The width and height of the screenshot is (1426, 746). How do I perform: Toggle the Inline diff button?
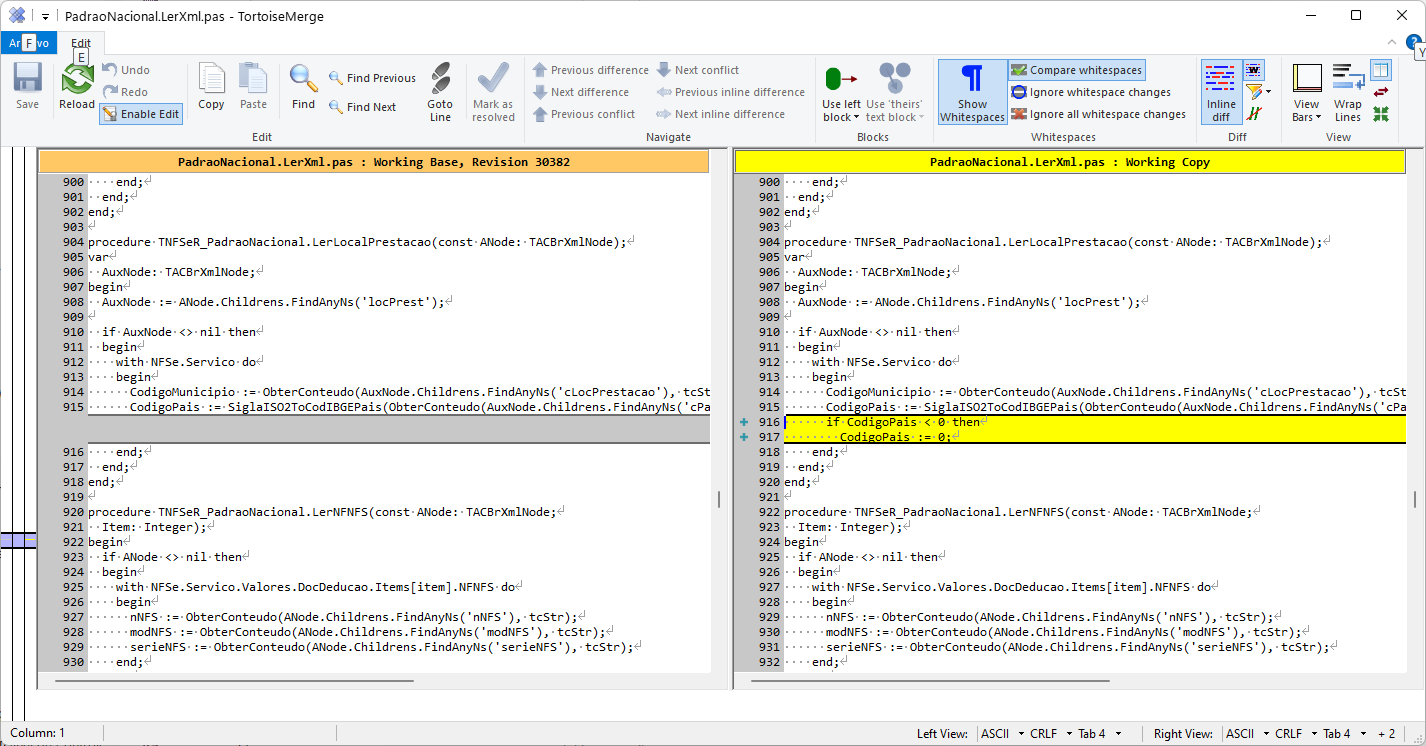pos(1220,92)
